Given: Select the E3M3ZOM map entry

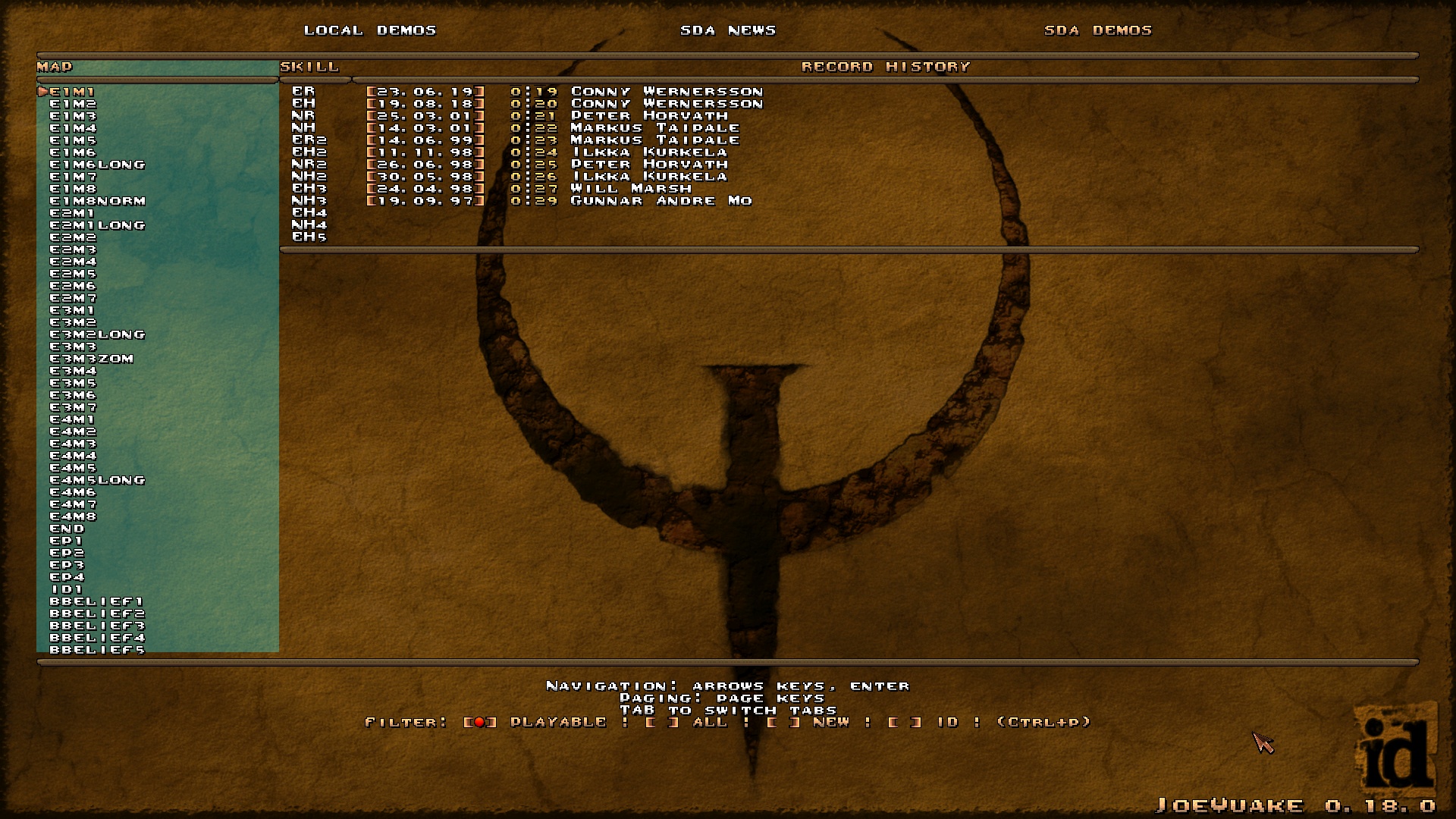Looking at the screenshot, I should (x=91, y=359).
